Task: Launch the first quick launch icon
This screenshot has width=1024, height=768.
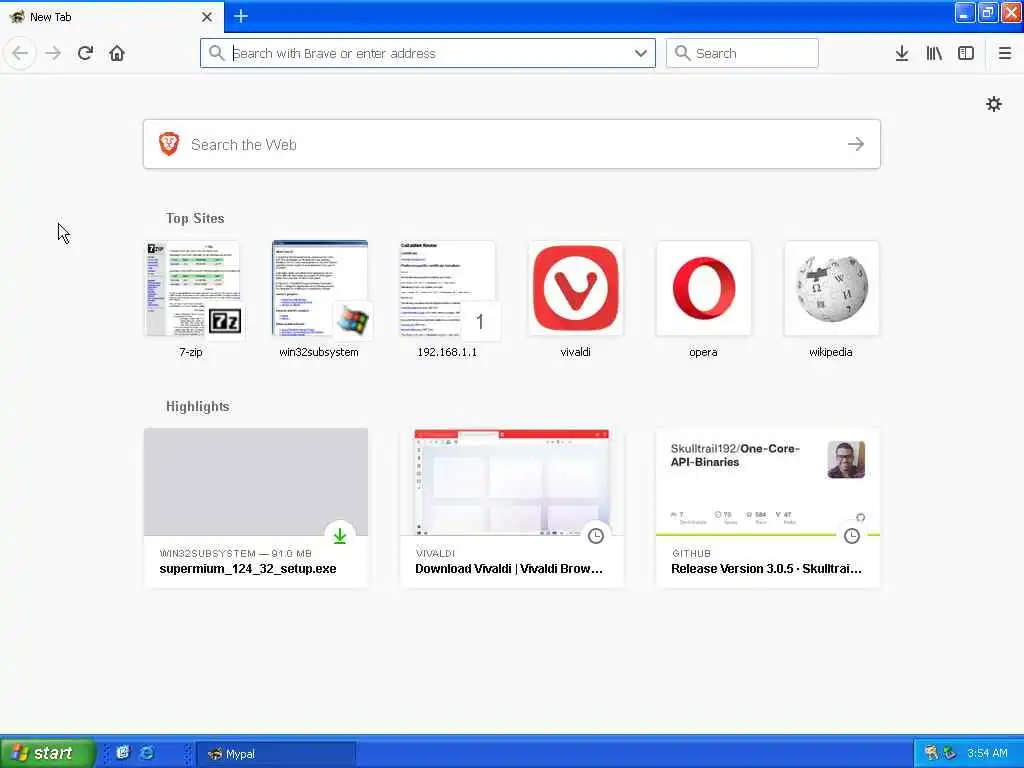Action: click(123, 753)
